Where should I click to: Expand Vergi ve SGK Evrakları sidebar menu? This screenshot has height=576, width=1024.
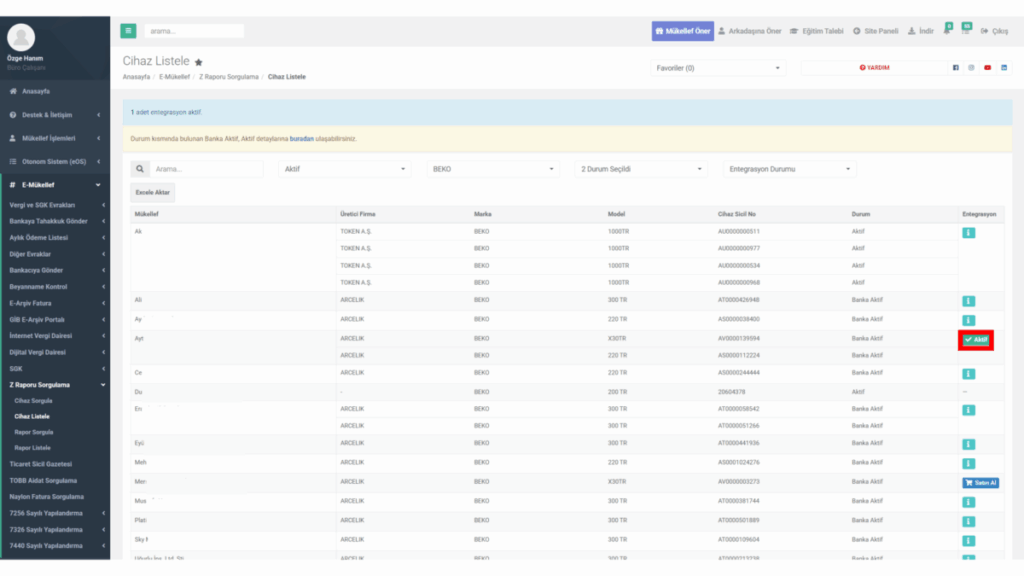click(x=56, y=205)
